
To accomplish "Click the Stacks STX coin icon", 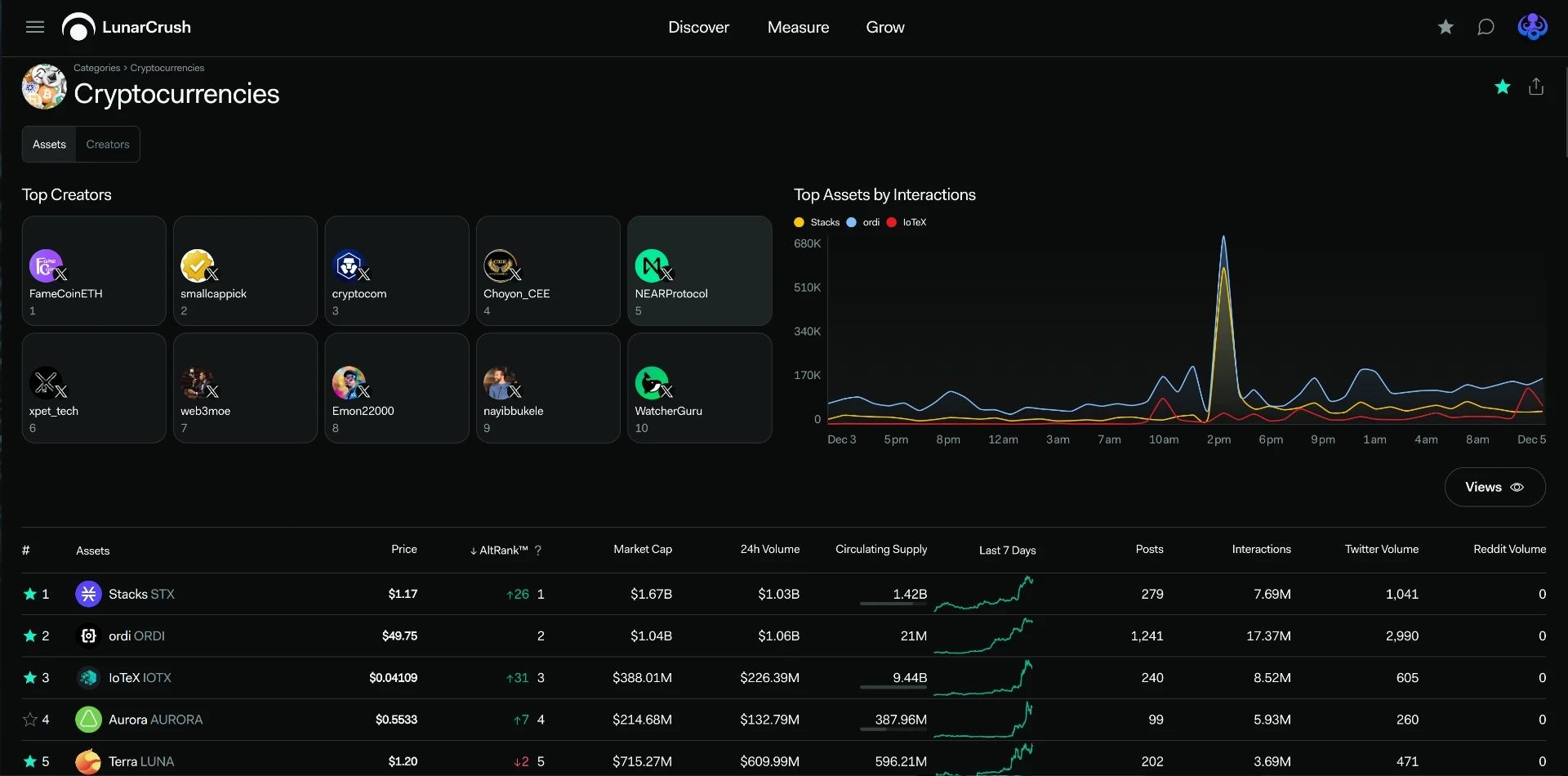I will [x=88, y=594].
